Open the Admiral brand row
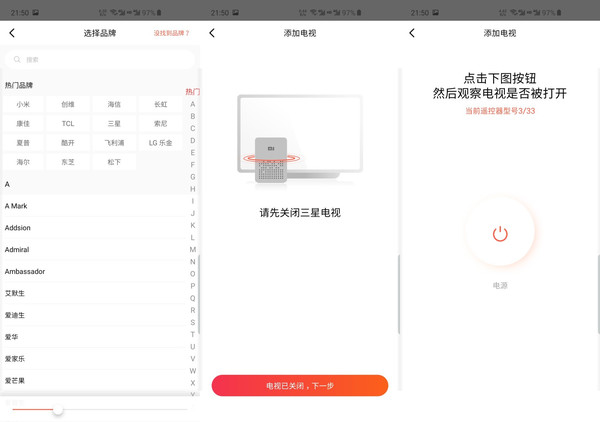The image size is (600, 422). [x=94, y=249]
